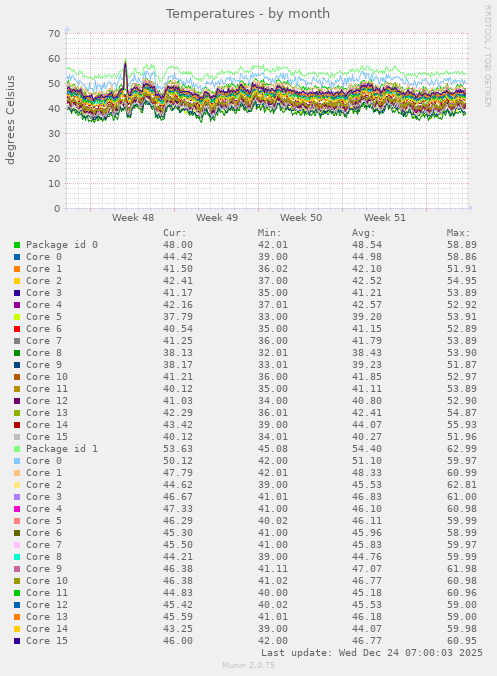Click the spike peak in Week 48
497x676 pixels.
[x=125, y=61]
